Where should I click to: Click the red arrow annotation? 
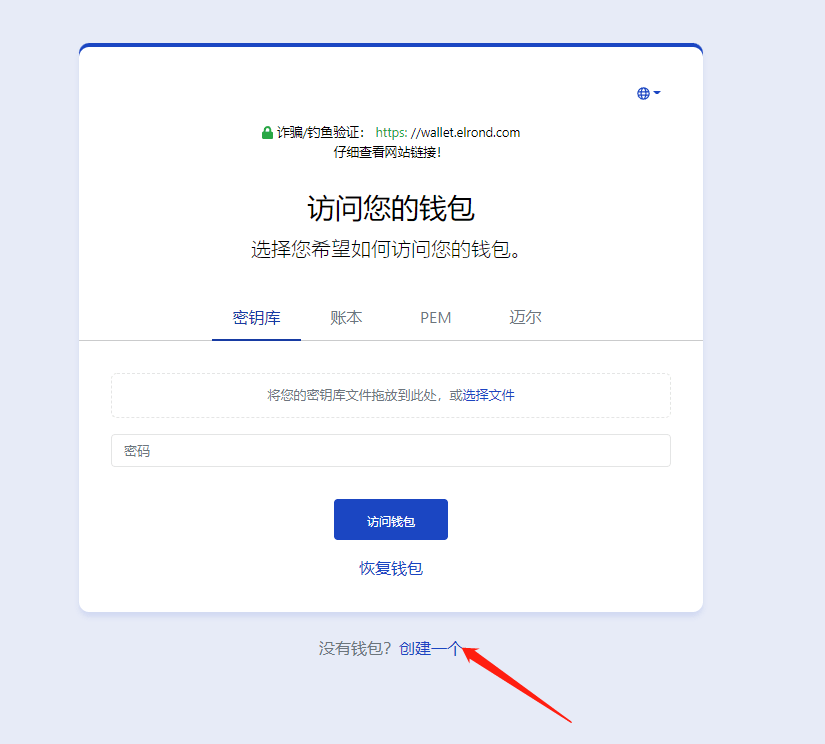516,684
